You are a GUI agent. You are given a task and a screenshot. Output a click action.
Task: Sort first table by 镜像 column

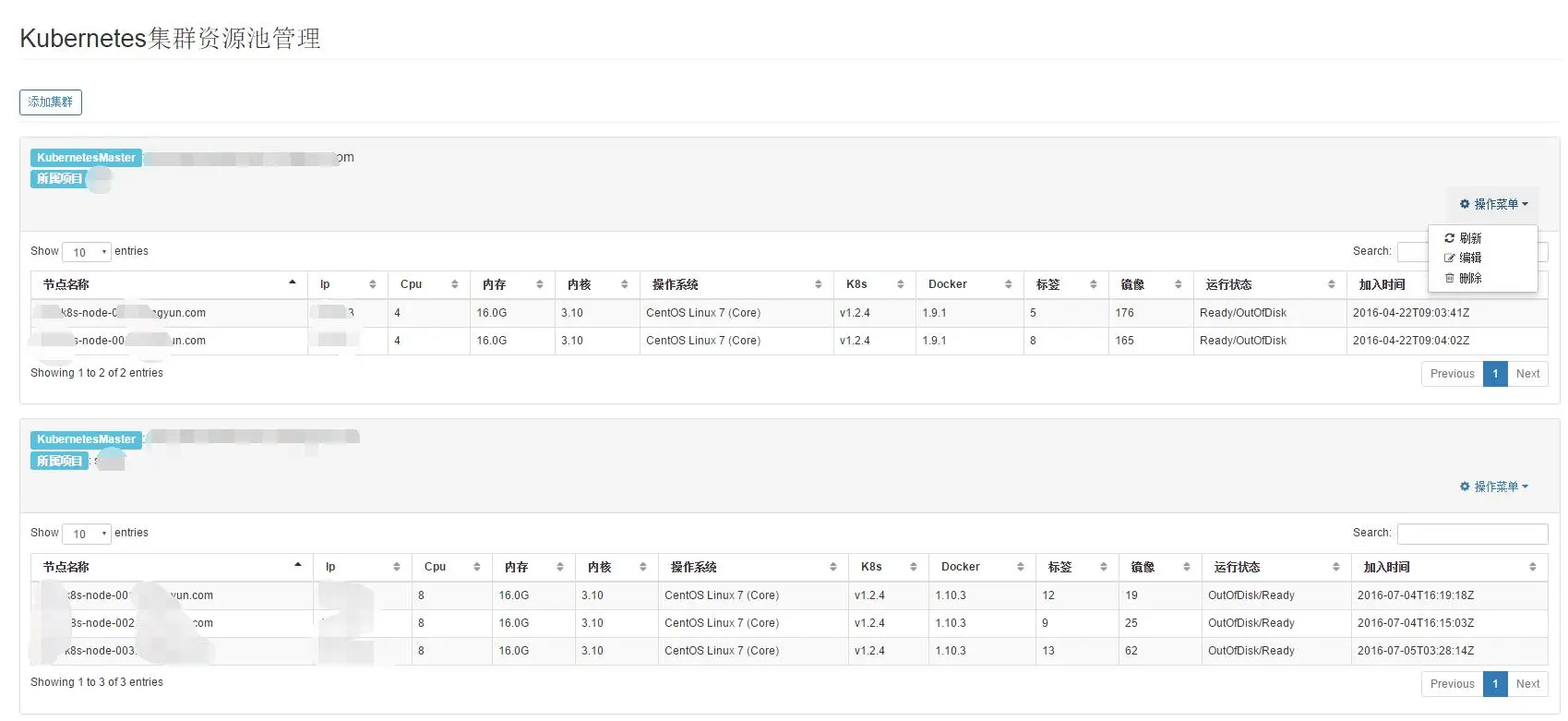1151,284
